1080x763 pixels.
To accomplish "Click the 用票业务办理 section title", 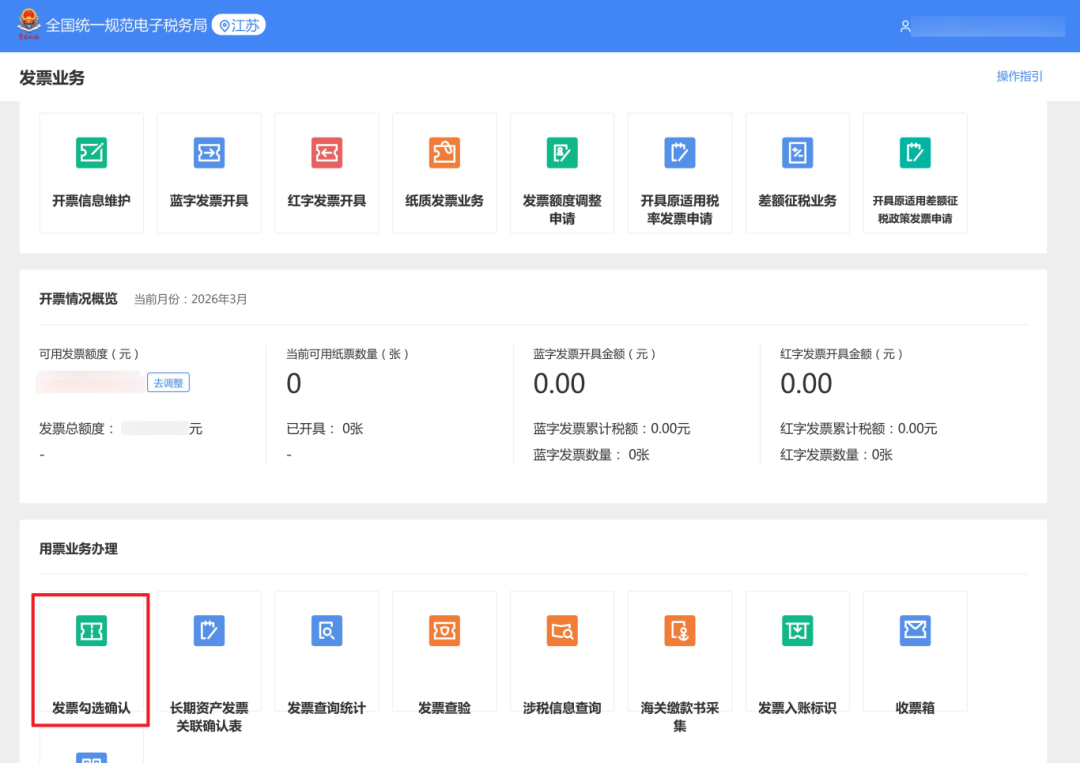I will pos(79,549).
